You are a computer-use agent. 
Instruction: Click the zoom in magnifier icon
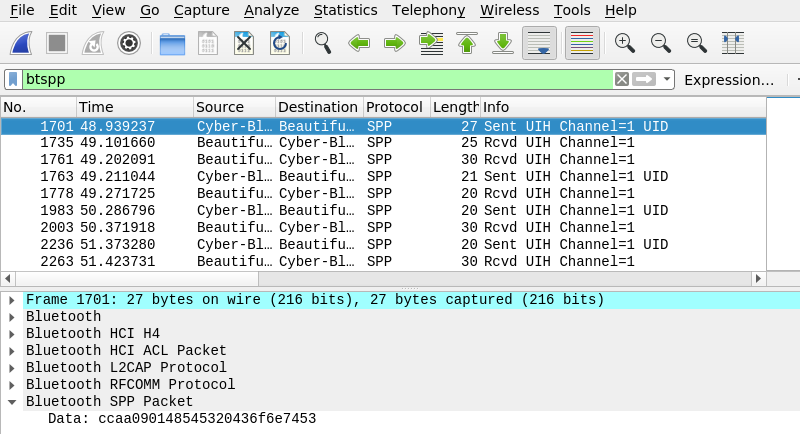pos(625,43)
